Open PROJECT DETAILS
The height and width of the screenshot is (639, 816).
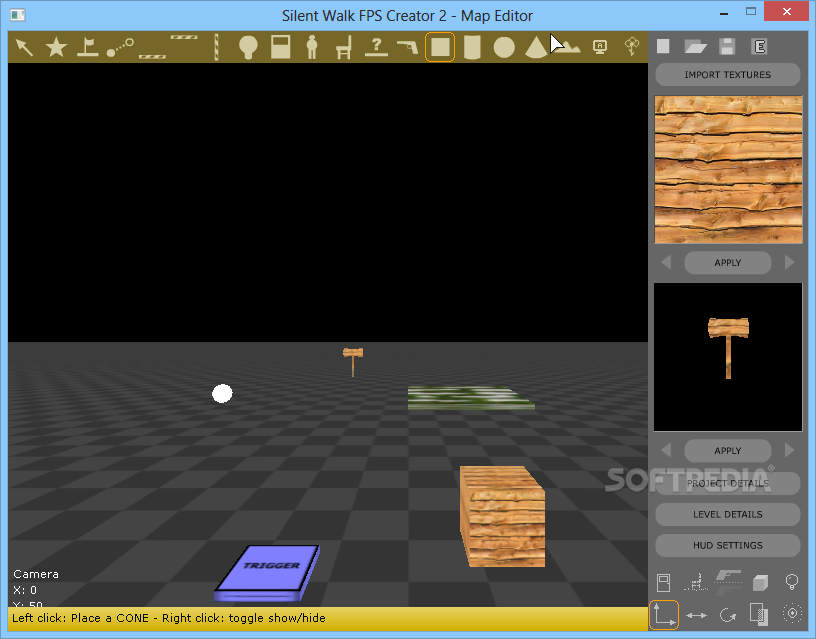click(728, 483)
